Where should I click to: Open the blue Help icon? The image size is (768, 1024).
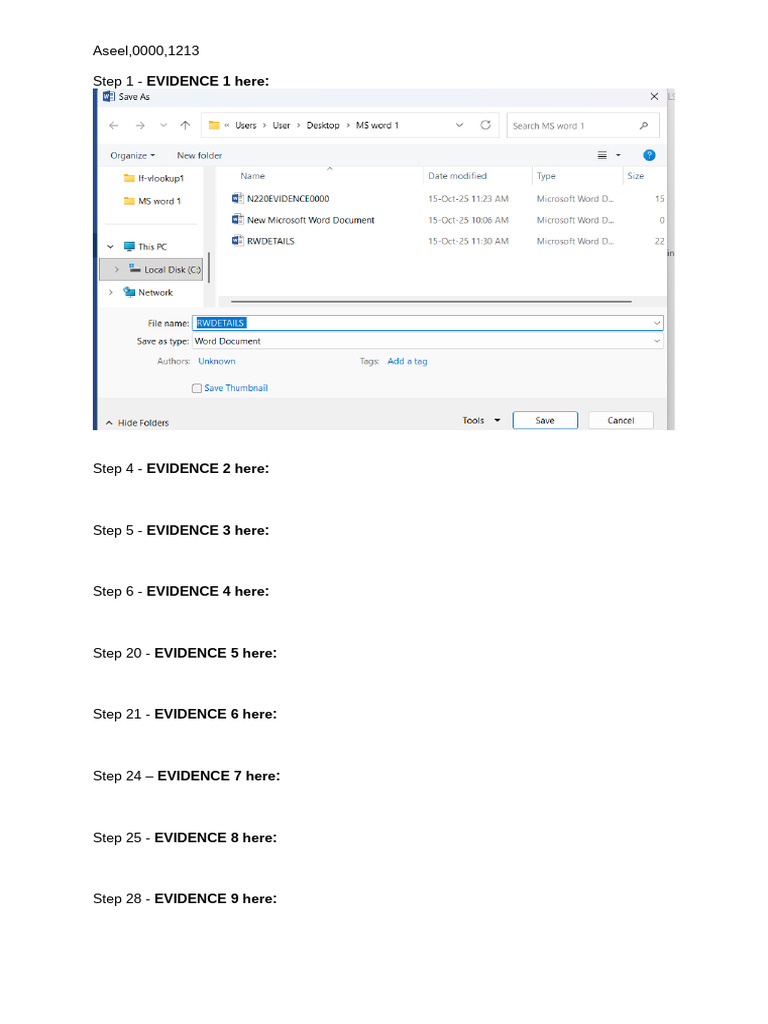[649, 155]
